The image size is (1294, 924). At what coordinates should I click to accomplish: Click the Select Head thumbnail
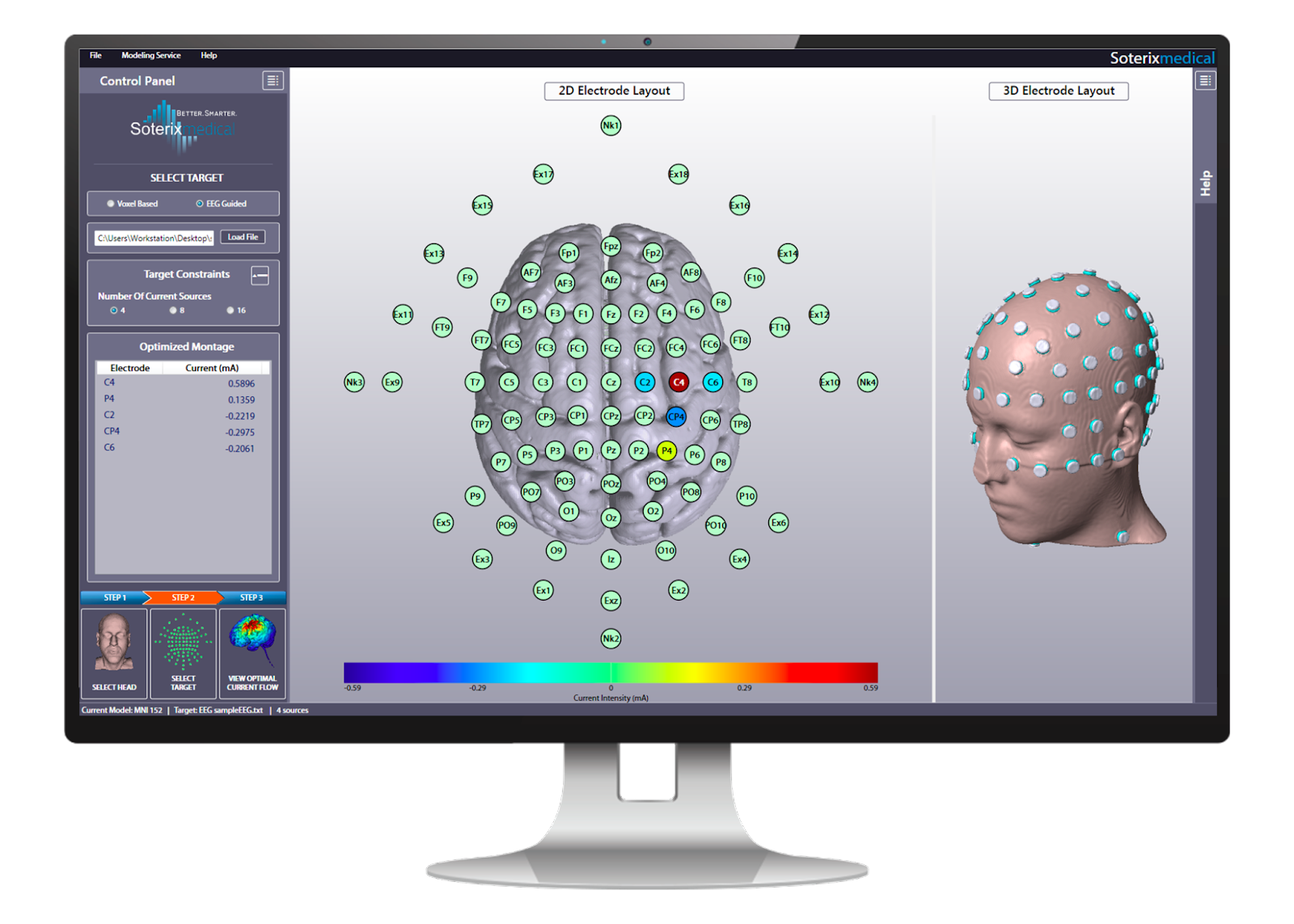(x=114, y=653)
